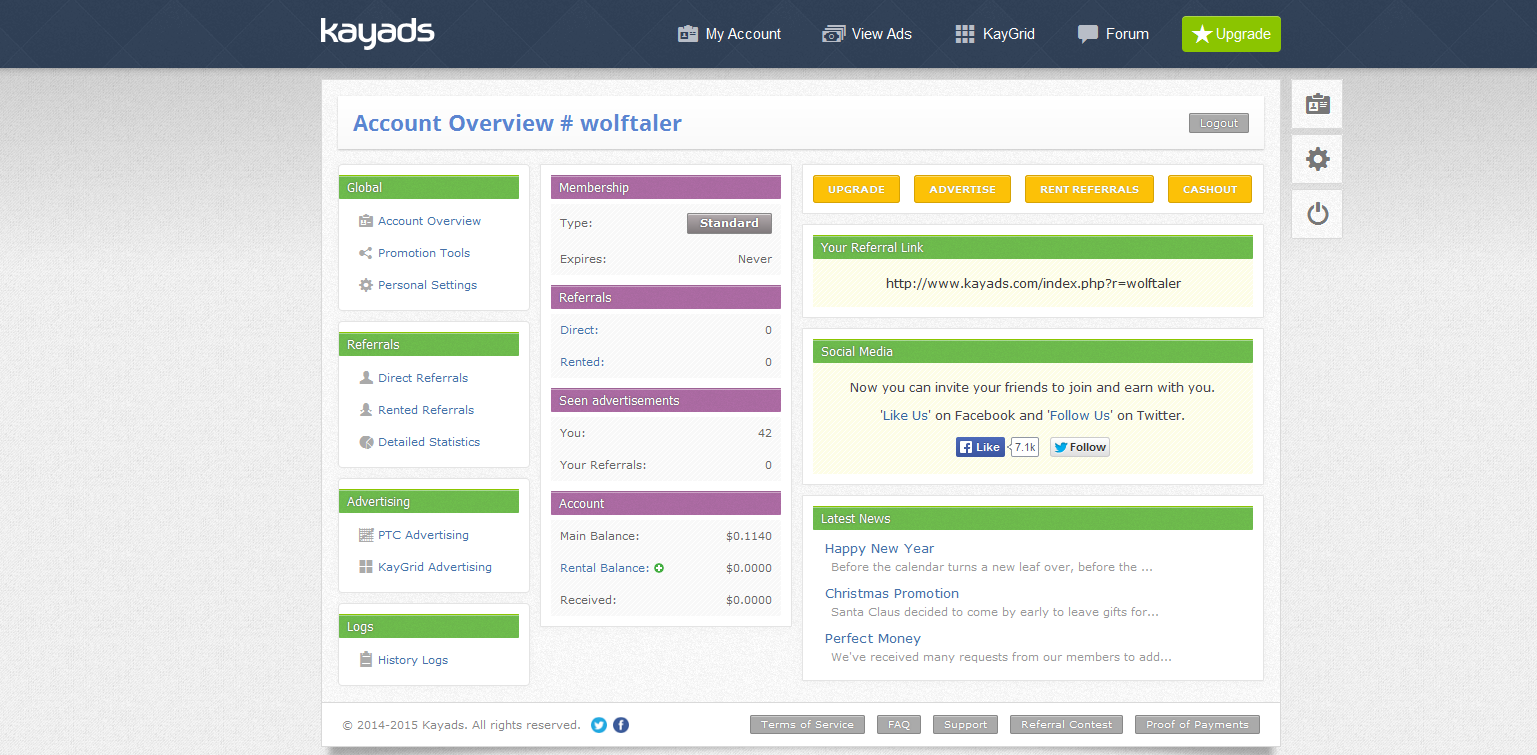
Task: Open Forum in top navigation
Action: coord(1113,34)
